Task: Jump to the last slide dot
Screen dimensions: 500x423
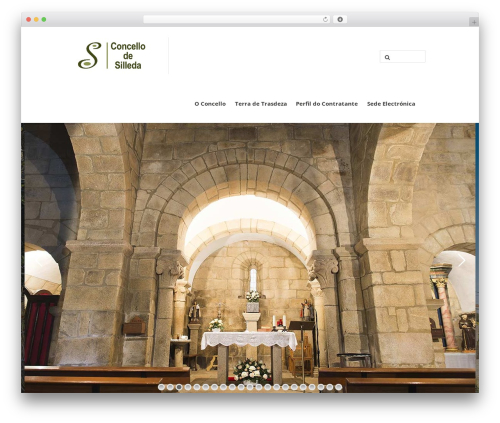Action: (338, 387)
